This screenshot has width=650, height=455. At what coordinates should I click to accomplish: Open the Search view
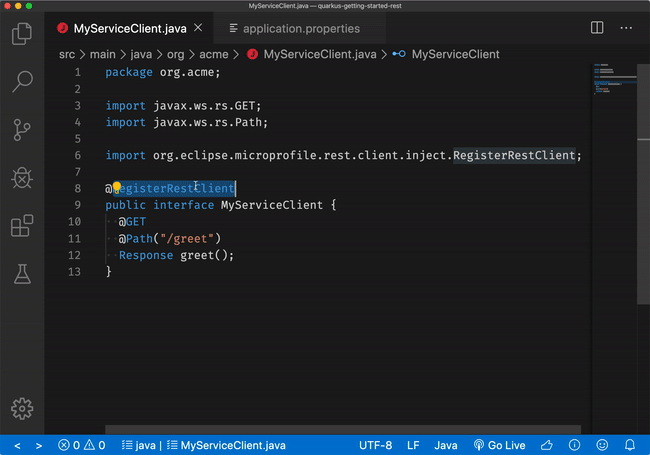(22, 81)
